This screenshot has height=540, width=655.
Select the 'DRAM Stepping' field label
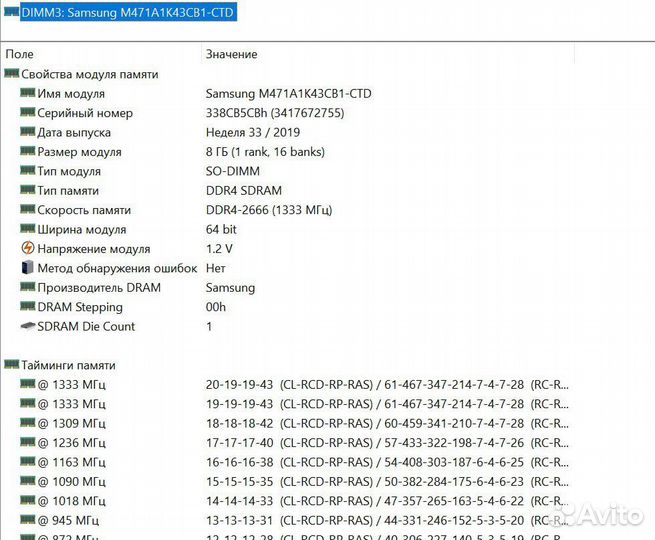(80, 307)
